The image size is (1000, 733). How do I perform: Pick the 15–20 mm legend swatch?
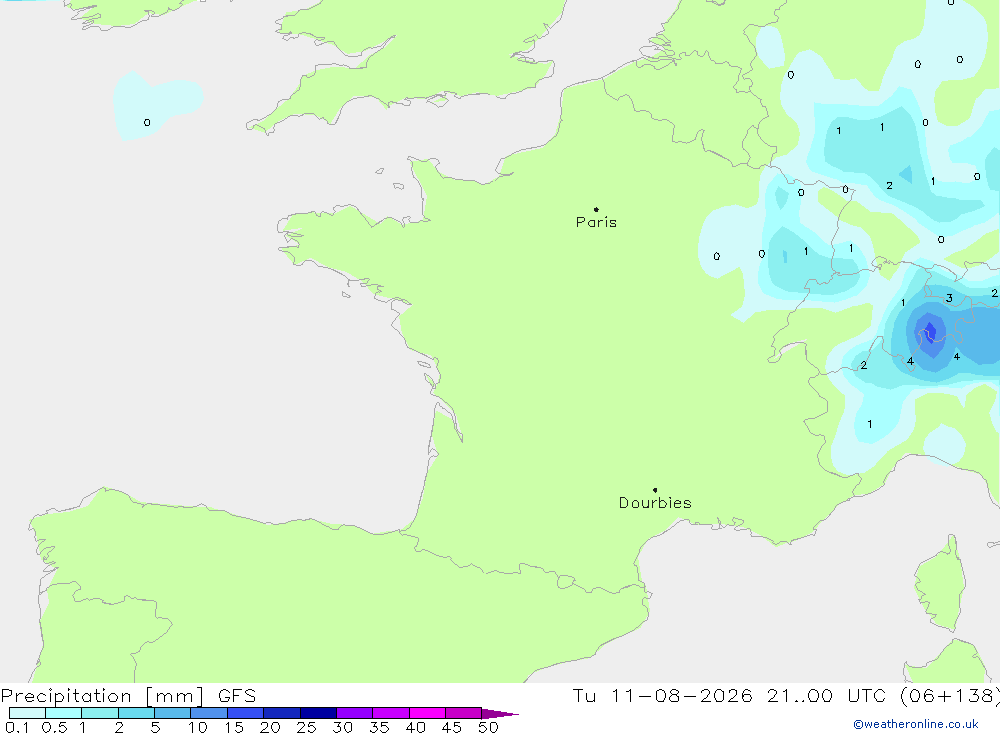pyautogui.click(x=245, y=713)
